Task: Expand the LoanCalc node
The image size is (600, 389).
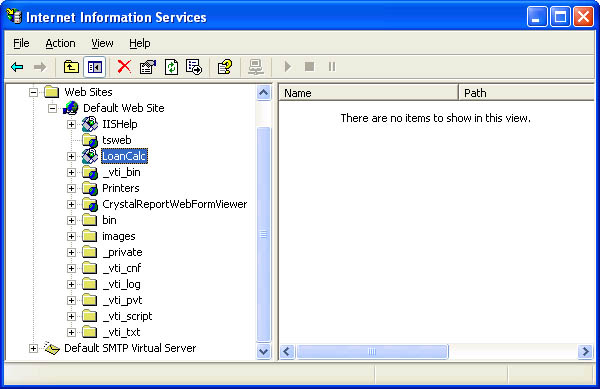Action: tap(71, 156)
